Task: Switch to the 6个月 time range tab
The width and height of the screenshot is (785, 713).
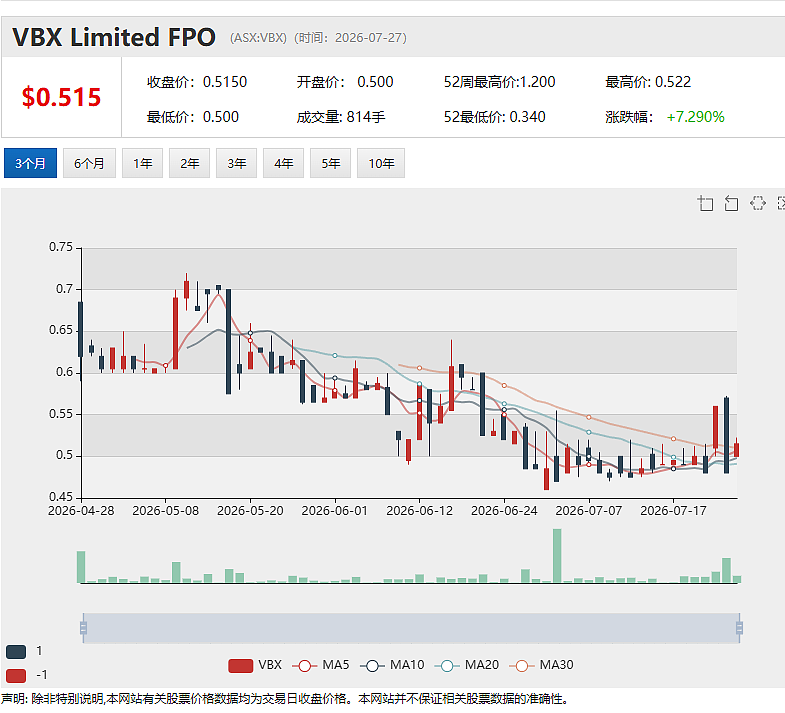Action: [90, 163]
